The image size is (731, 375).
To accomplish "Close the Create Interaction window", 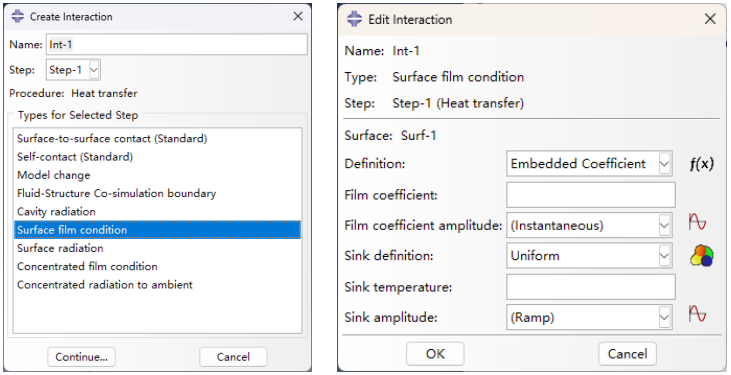I will point(298,16).
